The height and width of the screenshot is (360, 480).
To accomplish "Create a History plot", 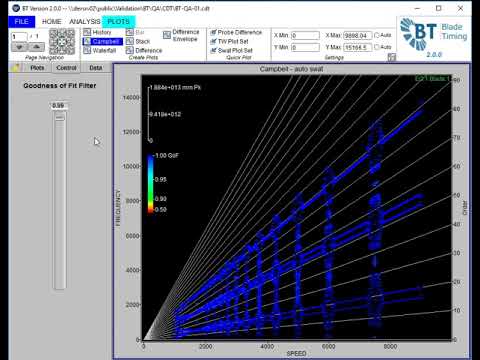I will point(97,32).
